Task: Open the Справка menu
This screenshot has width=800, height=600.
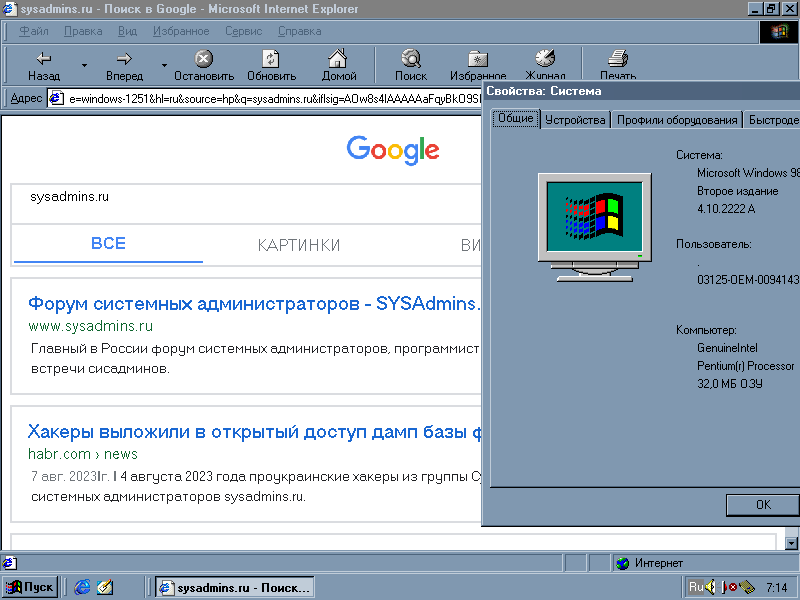Action: click(299, 31)
